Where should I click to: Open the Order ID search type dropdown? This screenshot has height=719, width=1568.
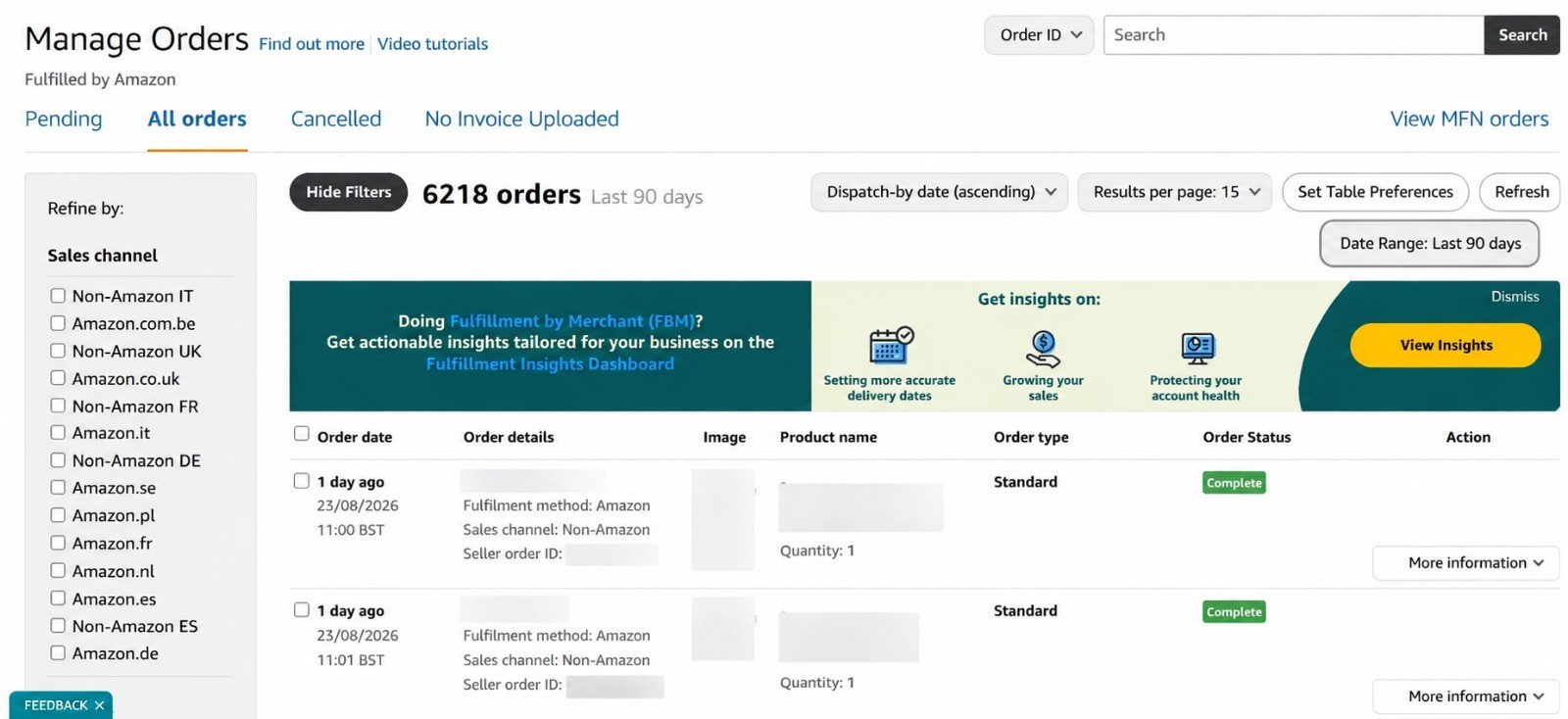click(1039, 35)
